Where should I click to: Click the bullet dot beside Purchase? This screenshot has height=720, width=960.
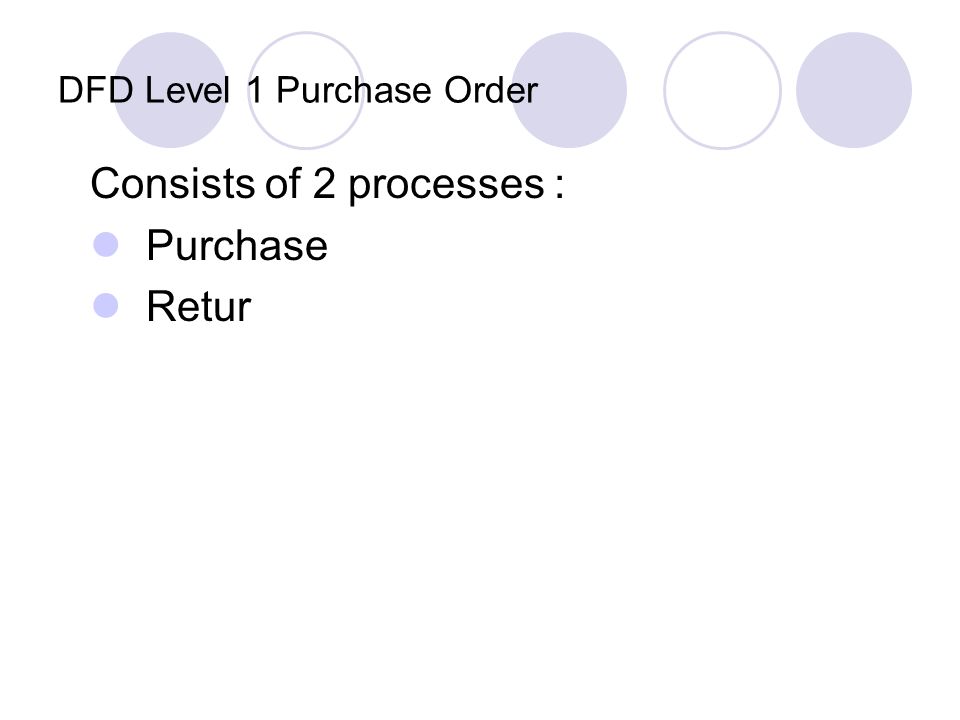[105, 244]
